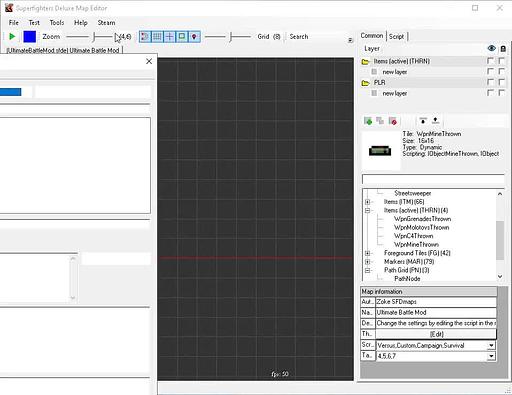
Task: Select WpnGrenadesThrown tile
Action: [x=422, y=219]
